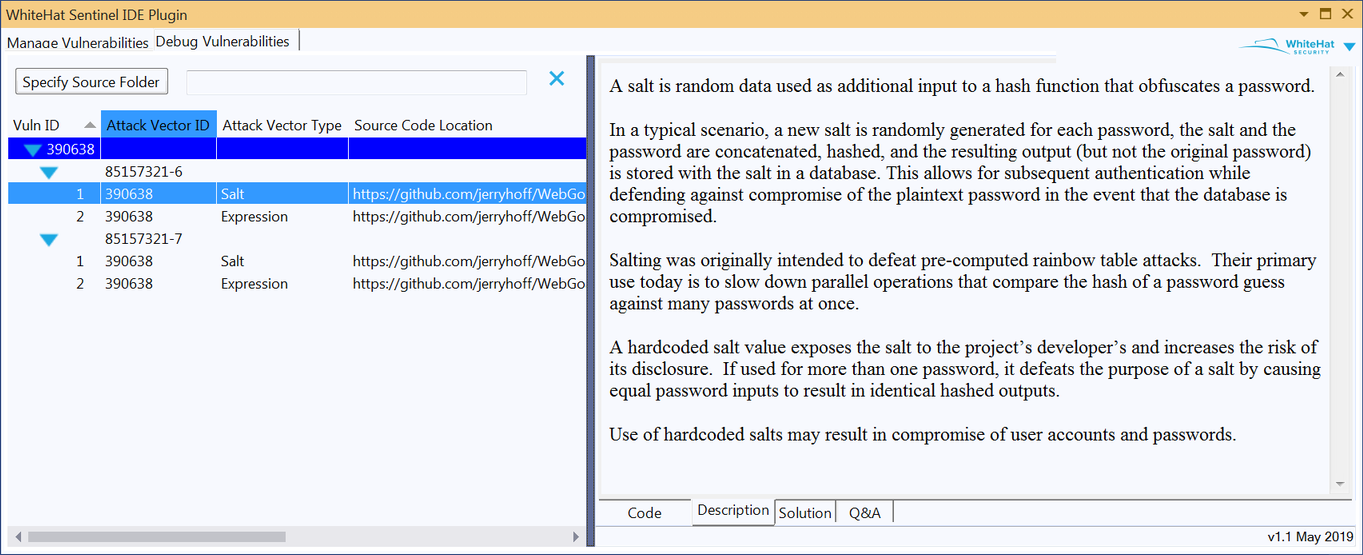Open the blue dropdown arrow beside WhiteHat logo
The width and height of the screenshot is (1363, 555).
[x=1350, y=47]
